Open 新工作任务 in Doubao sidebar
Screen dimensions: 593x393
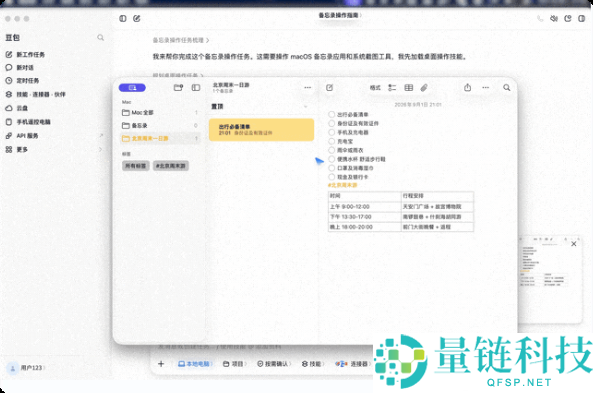point(26,54)
